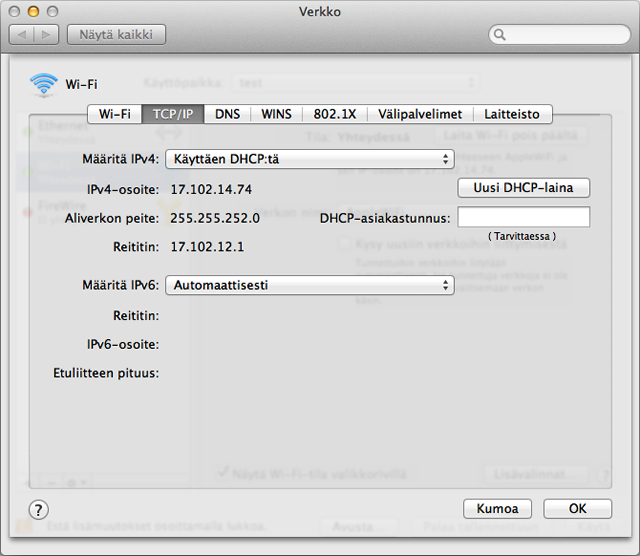
Task: Open the WINS tab
Action: [276, 114]
